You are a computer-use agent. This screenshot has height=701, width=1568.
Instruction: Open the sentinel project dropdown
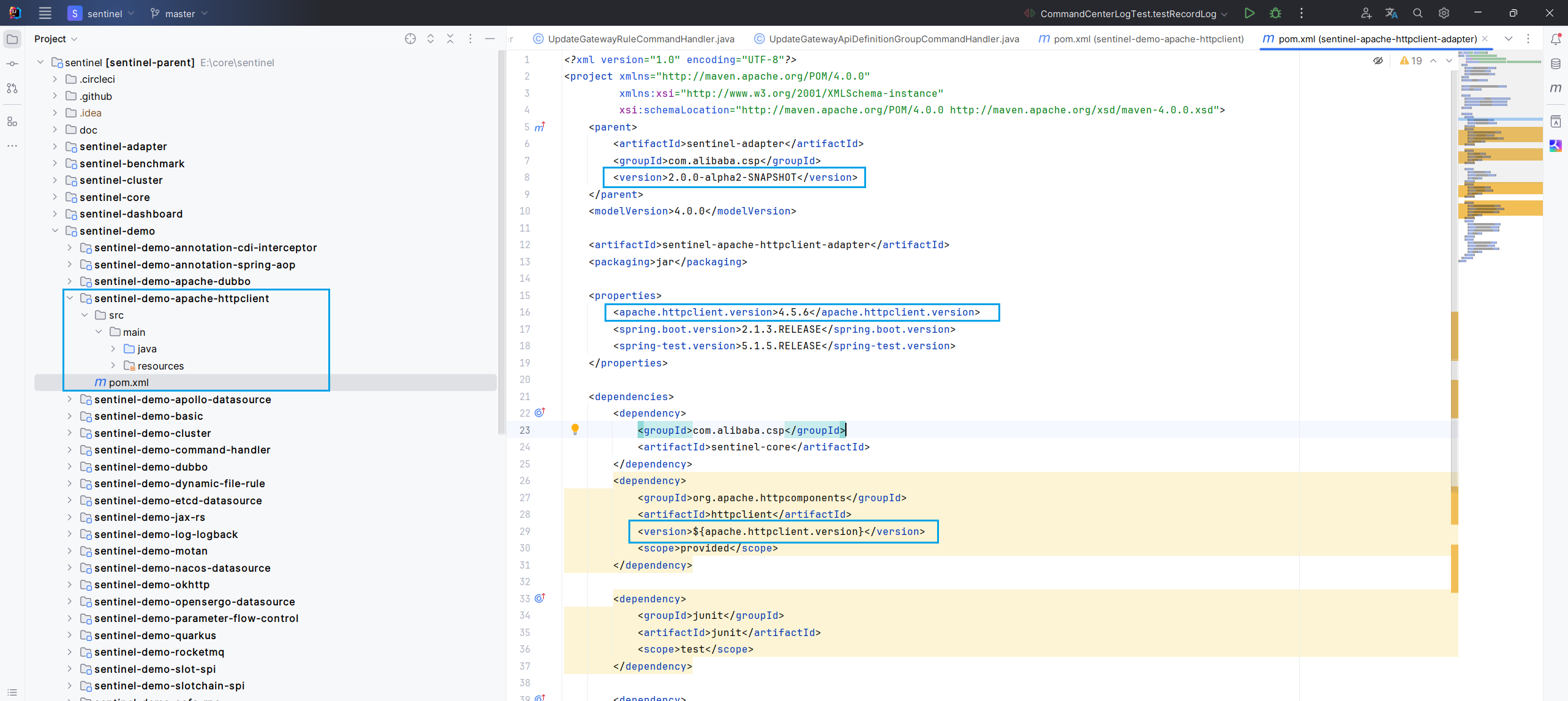point(101,13)
